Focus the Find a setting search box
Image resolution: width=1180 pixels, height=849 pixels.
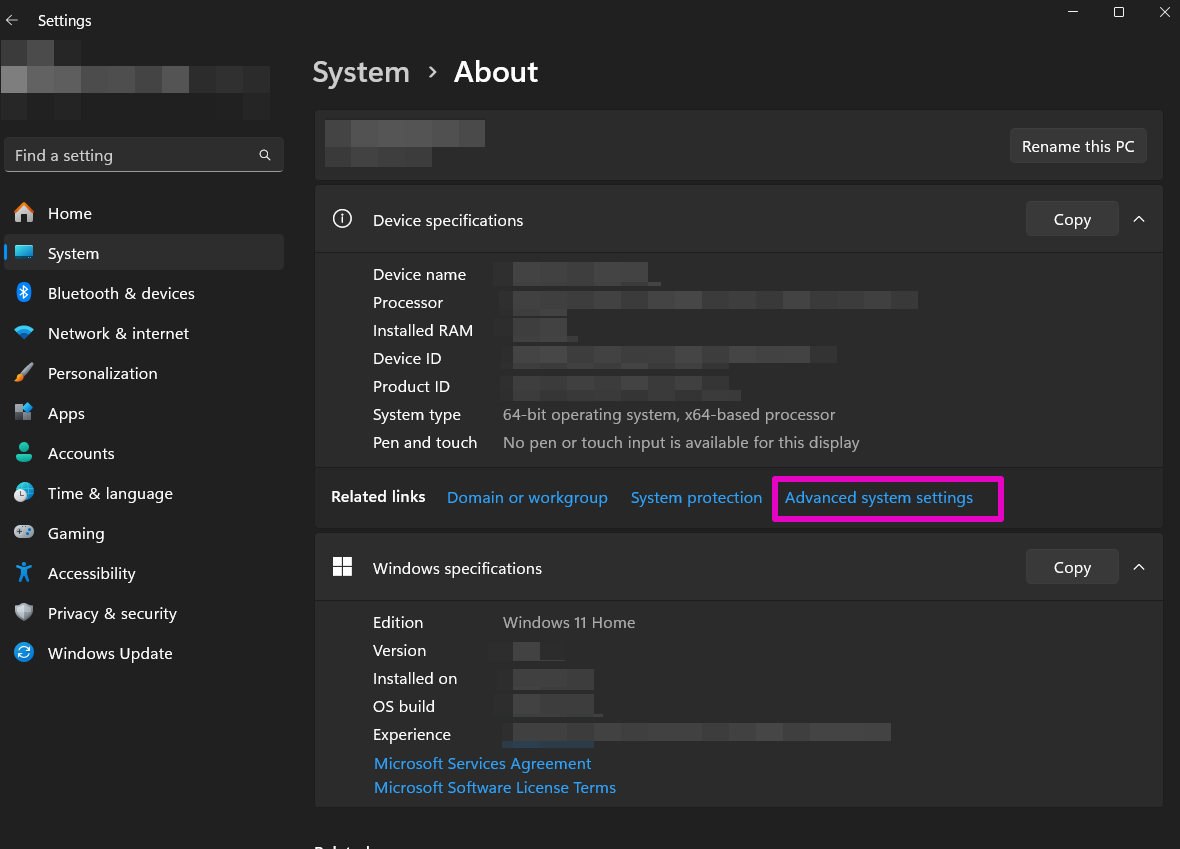click(x=144, y=155)
